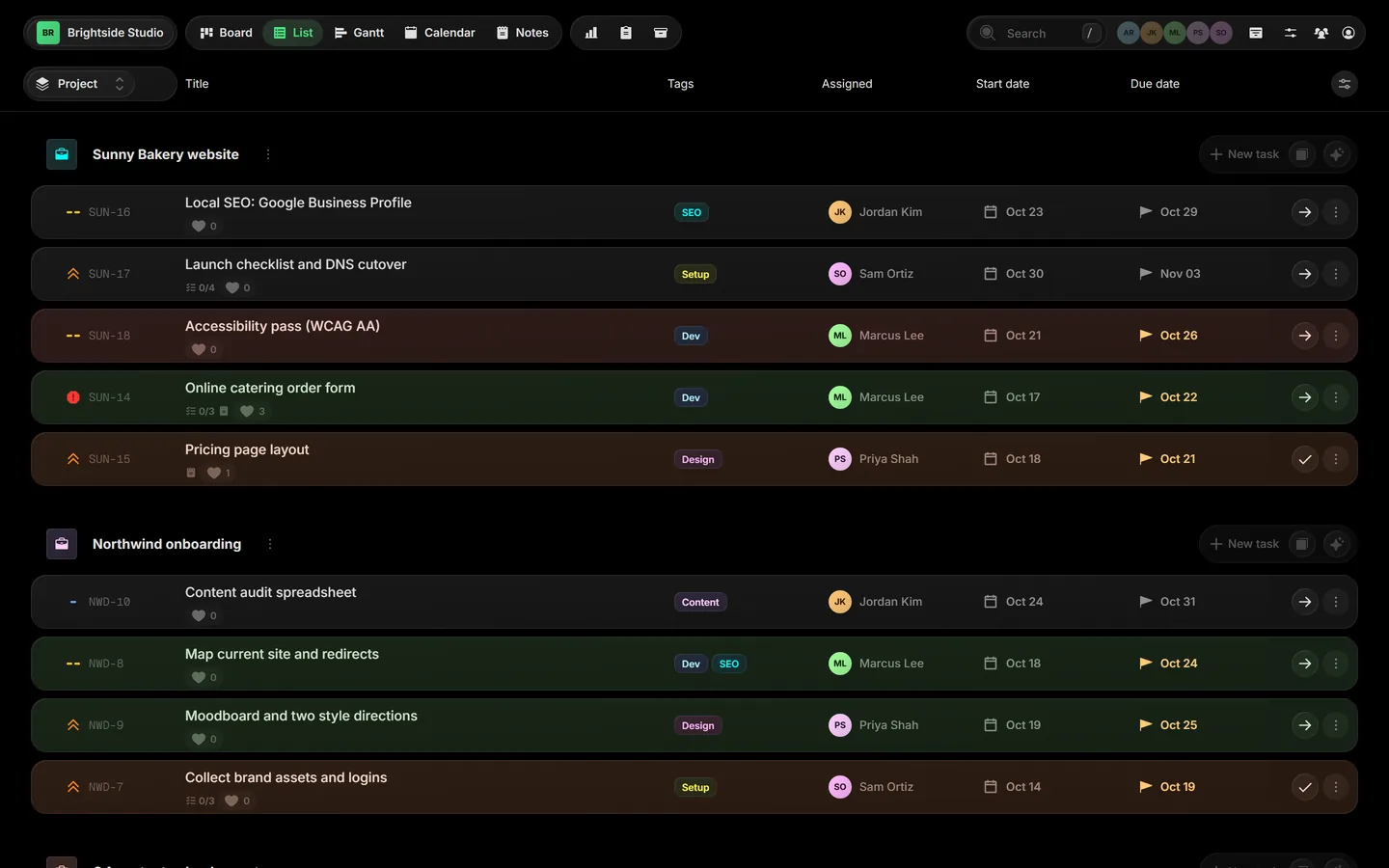1389x868 pixels.
Task: Filter by PS avatar in top bar
Action: (1198, 33)
